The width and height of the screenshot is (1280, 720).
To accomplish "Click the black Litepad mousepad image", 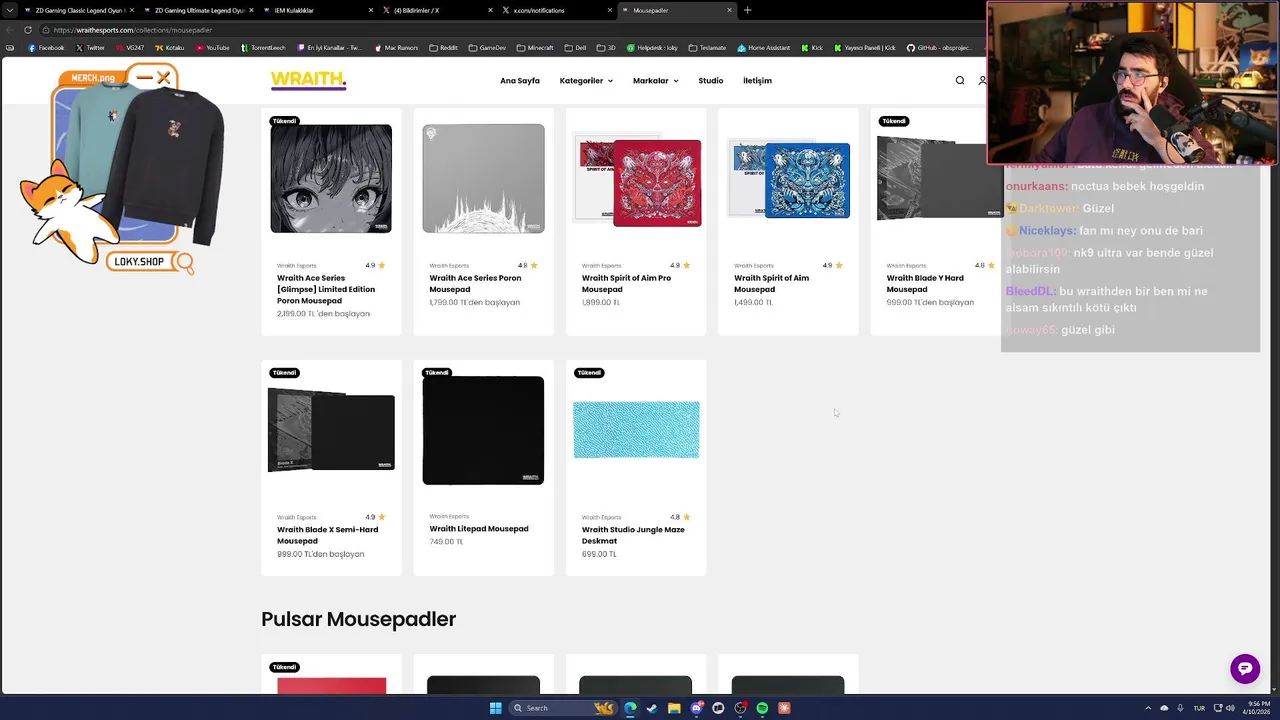I will point(483,430).
